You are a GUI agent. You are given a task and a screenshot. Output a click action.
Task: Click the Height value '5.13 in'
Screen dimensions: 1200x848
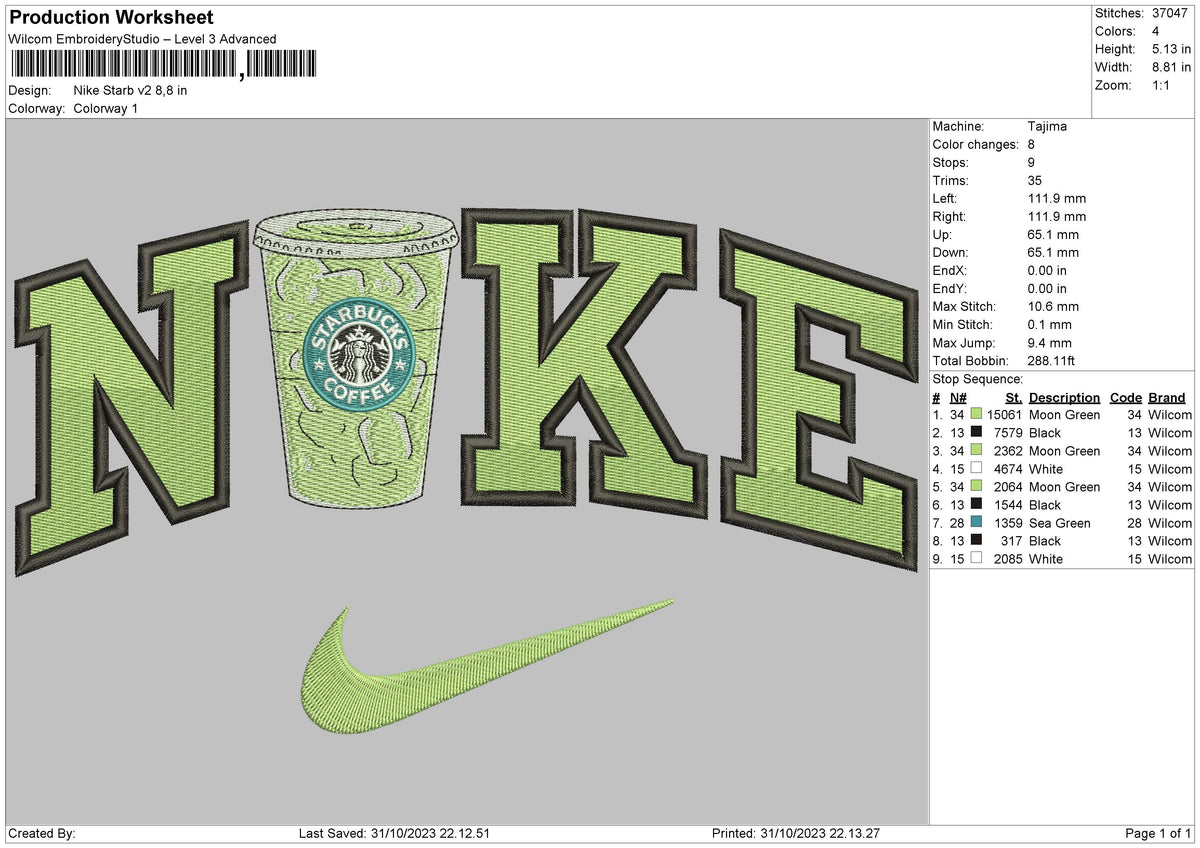1171,49
